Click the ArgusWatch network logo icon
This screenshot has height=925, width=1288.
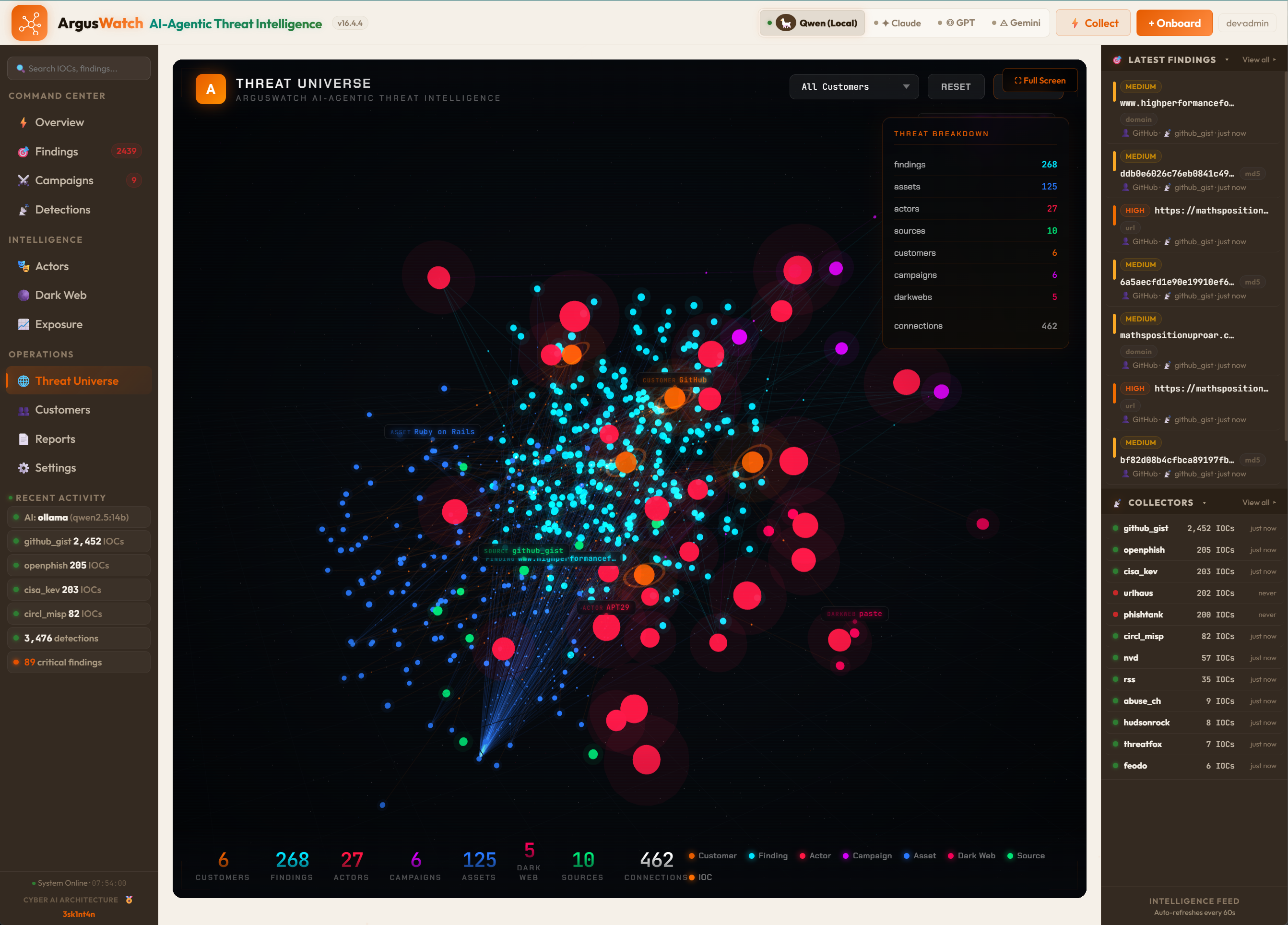(x=29, y=24)
